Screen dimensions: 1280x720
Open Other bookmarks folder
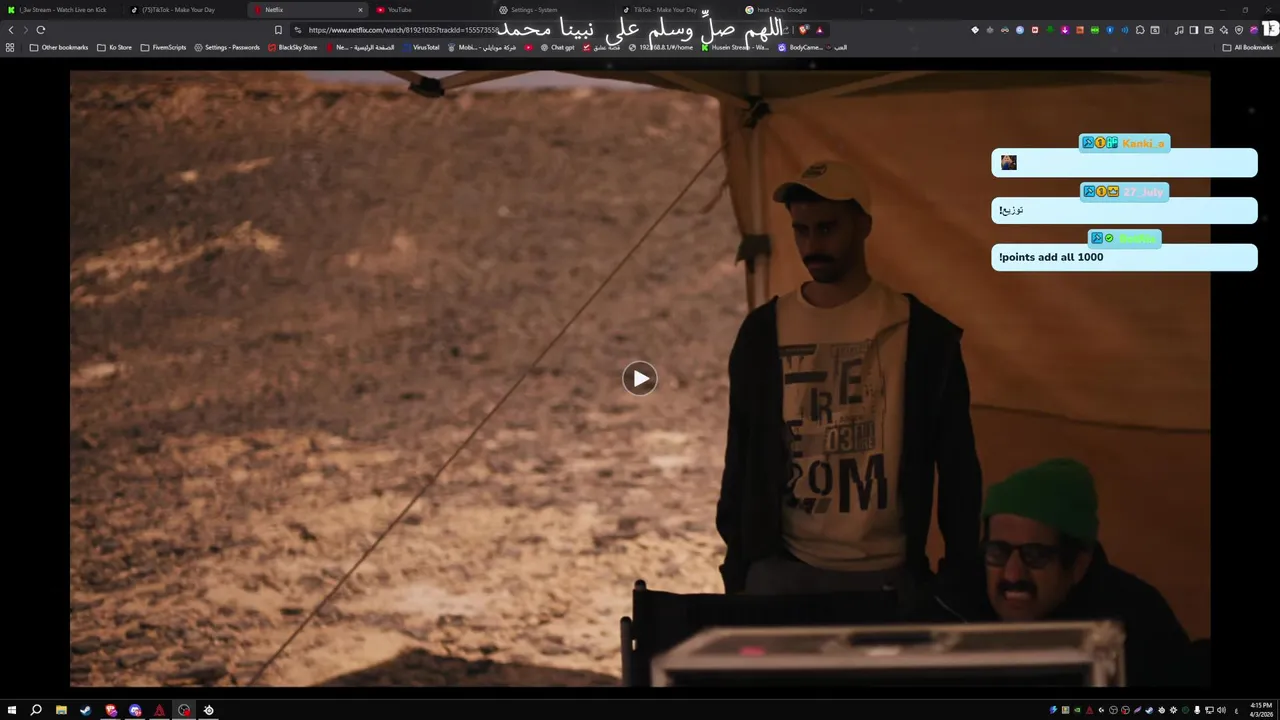click(x=59, y=47)
